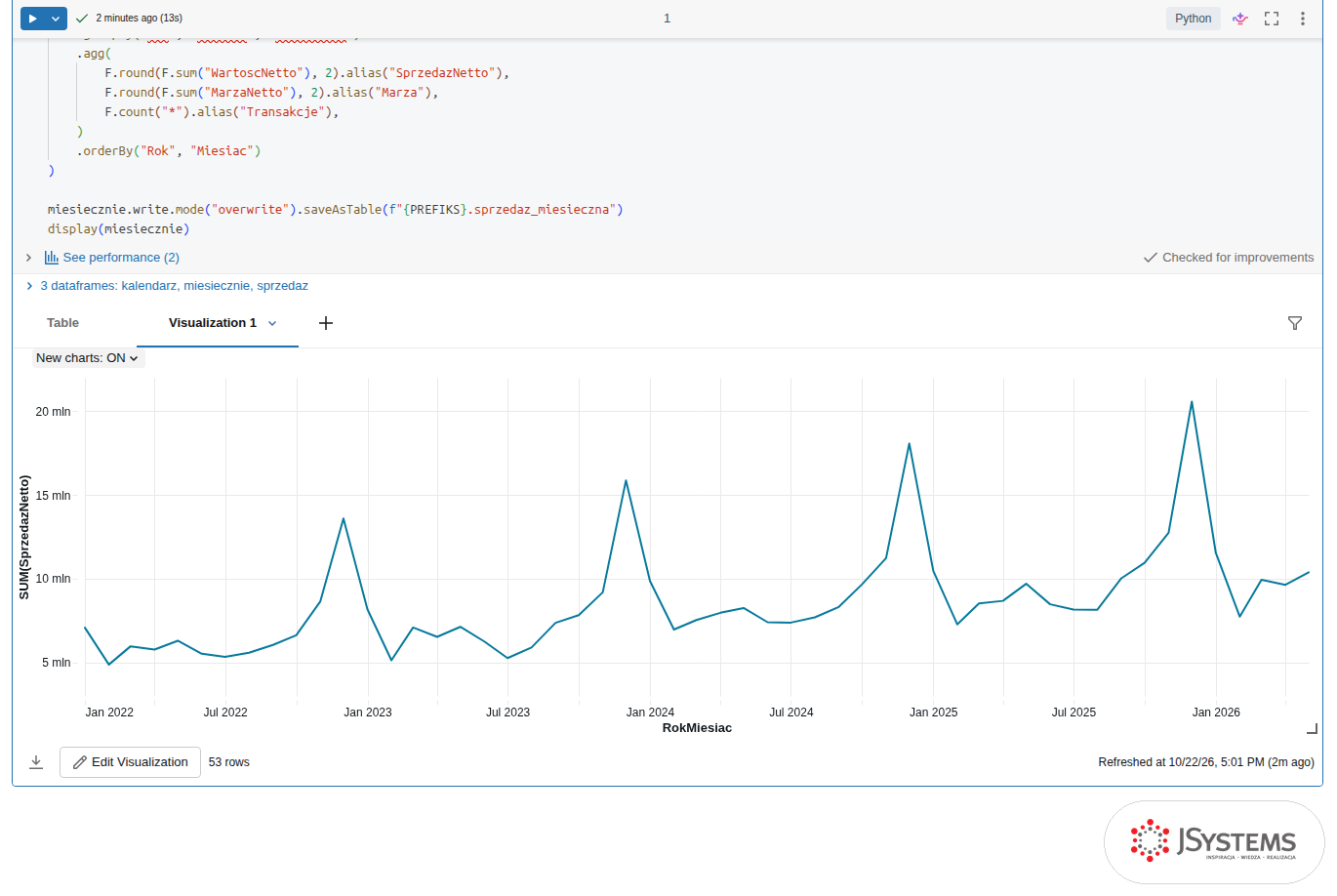Open the filter icon for results
1337x896 pixels.
pos(1295,323)
